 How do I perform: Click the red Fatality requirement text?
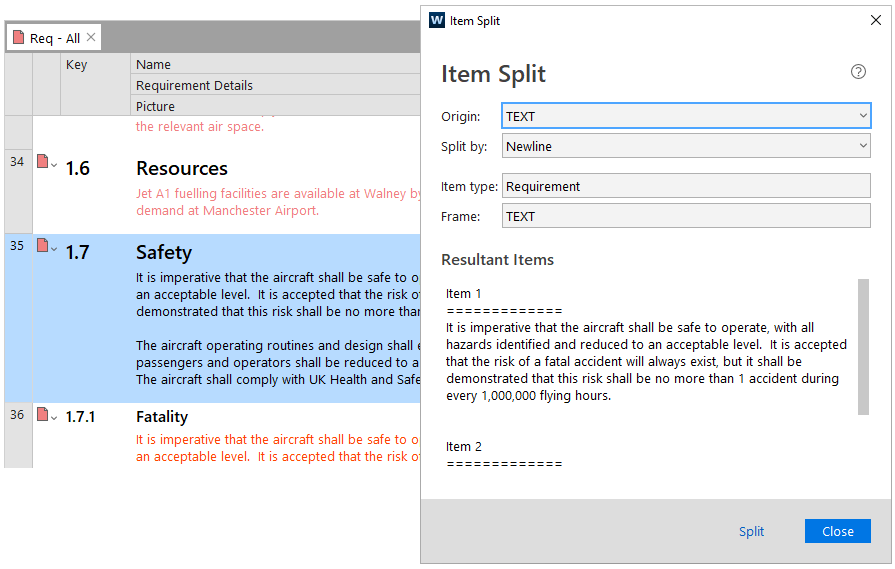pos(278,448)
